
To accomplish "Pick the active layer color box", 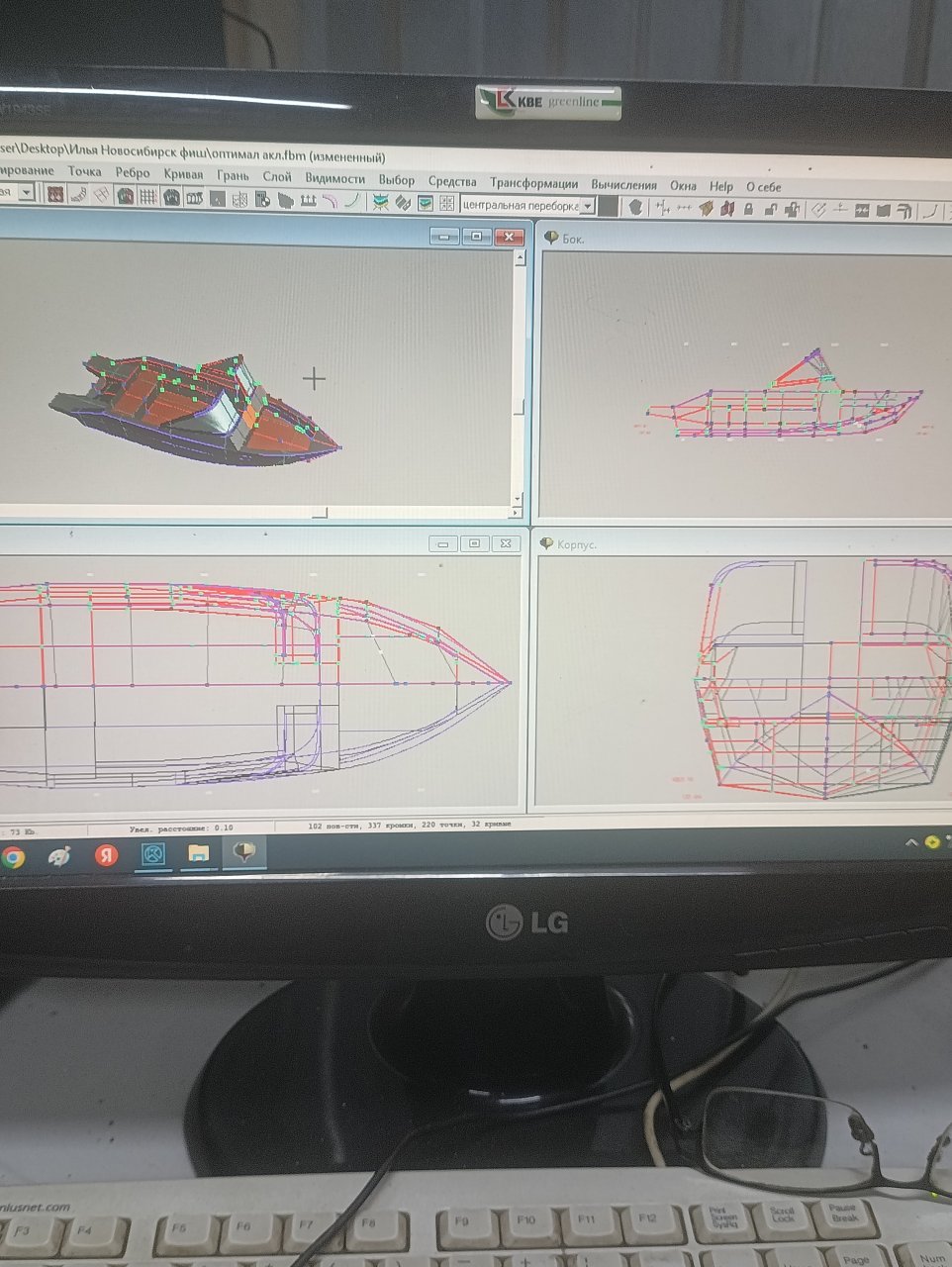I will pyautogui.click(x=610, y=206).
